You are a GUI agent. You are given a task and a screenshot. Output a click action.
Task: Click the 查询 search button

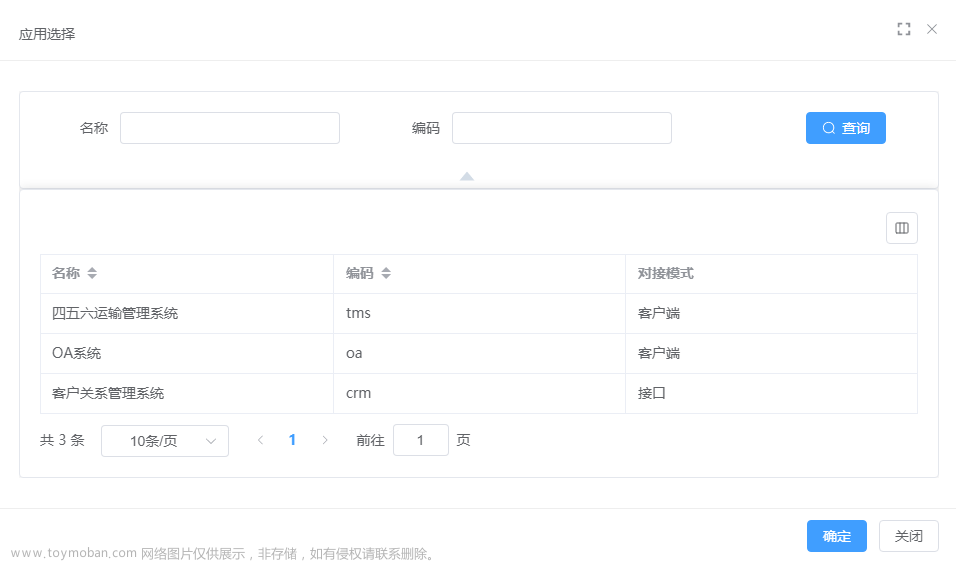(x=846, y=128)
